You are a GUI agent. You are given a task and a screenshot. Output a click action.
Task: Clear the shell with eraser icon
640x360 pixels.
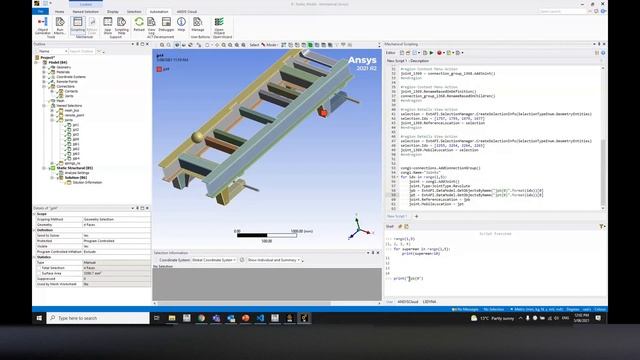point(400,226)
